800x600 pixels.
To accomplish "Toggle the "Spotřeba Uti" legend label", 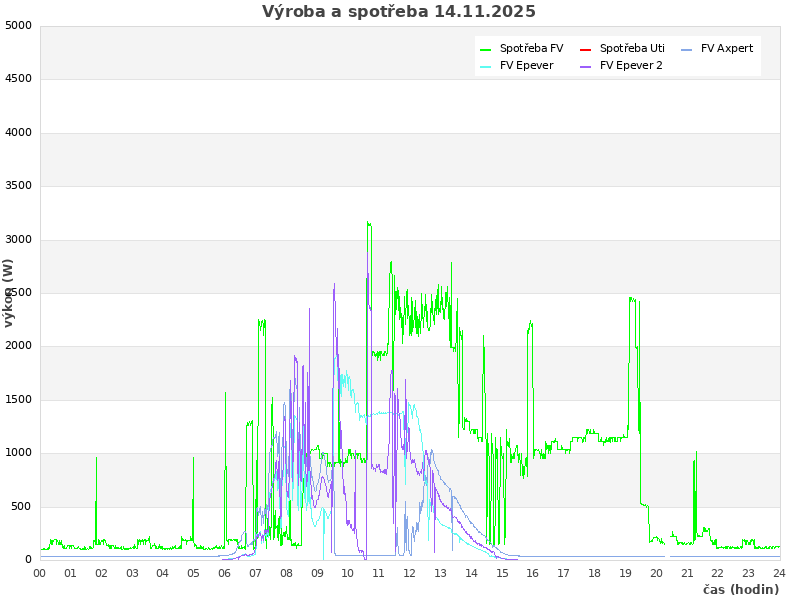I will [632, 48].
